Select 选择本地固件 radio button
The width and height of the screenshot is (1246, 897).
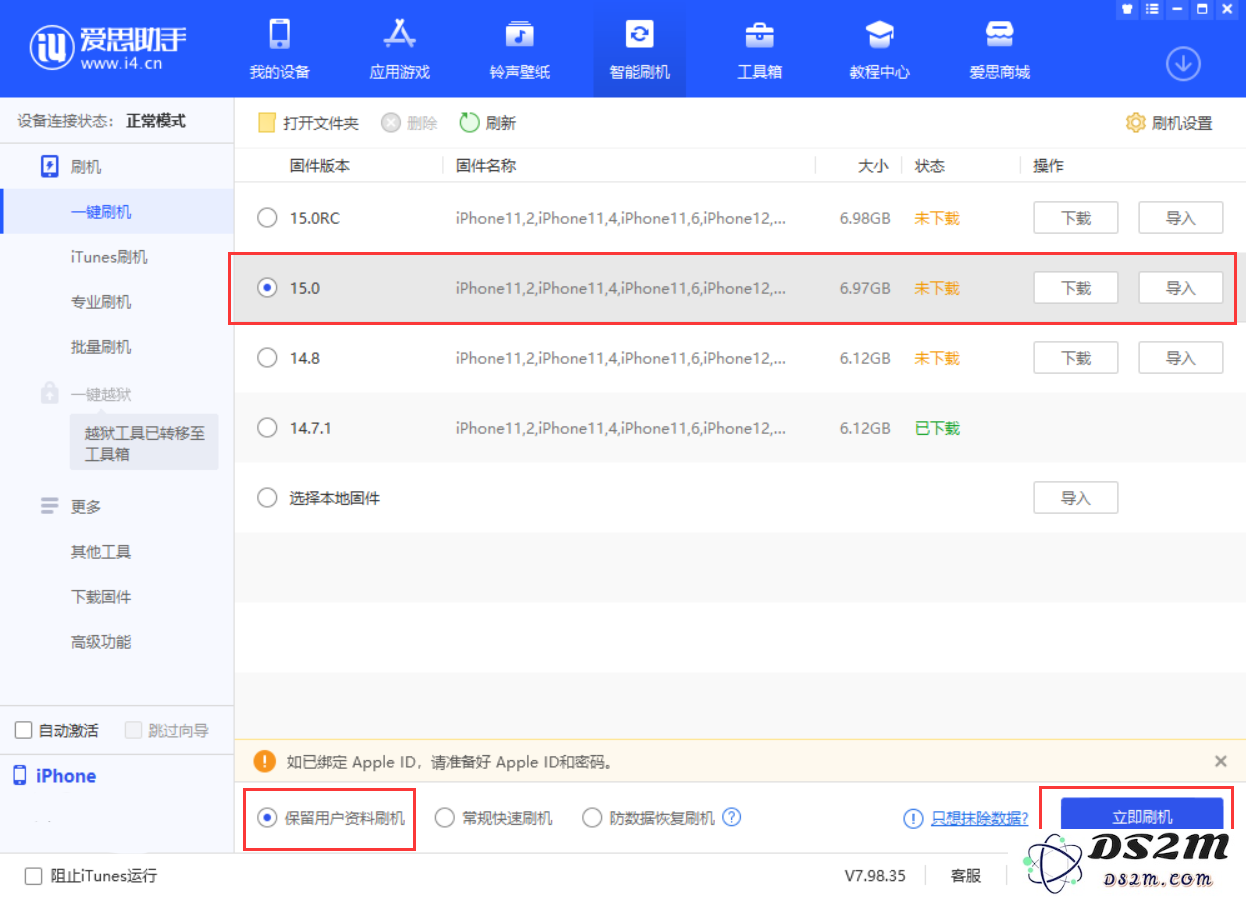[267, 497]
